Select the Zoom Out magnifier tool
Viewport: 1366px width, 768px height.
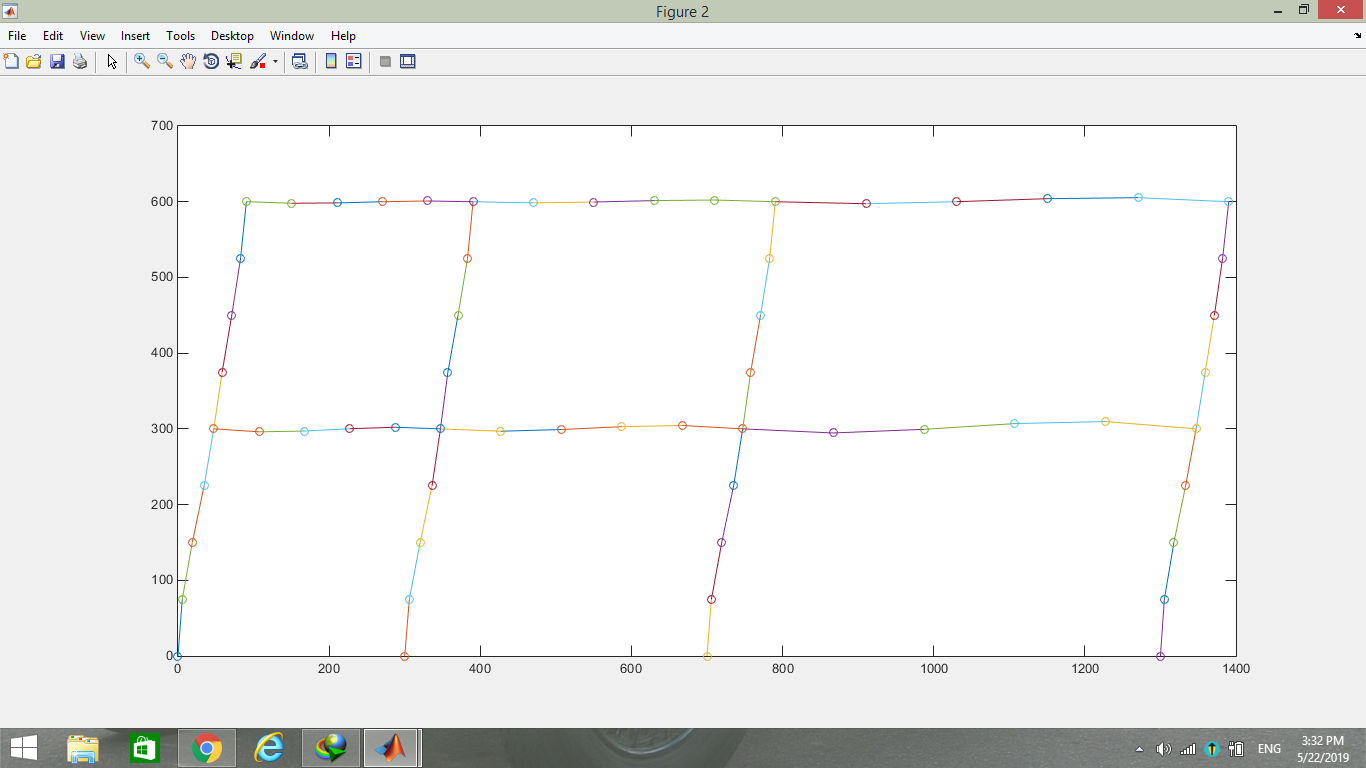165,61
